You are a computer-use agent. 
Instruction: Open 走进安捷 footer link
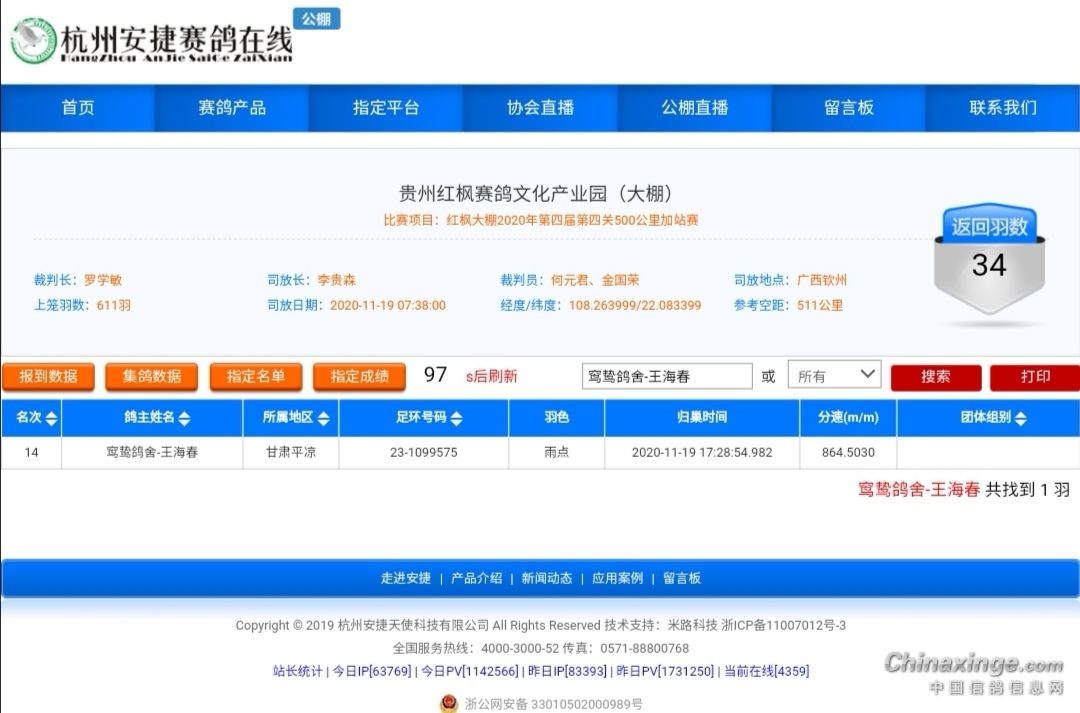(x=405, y=578)
